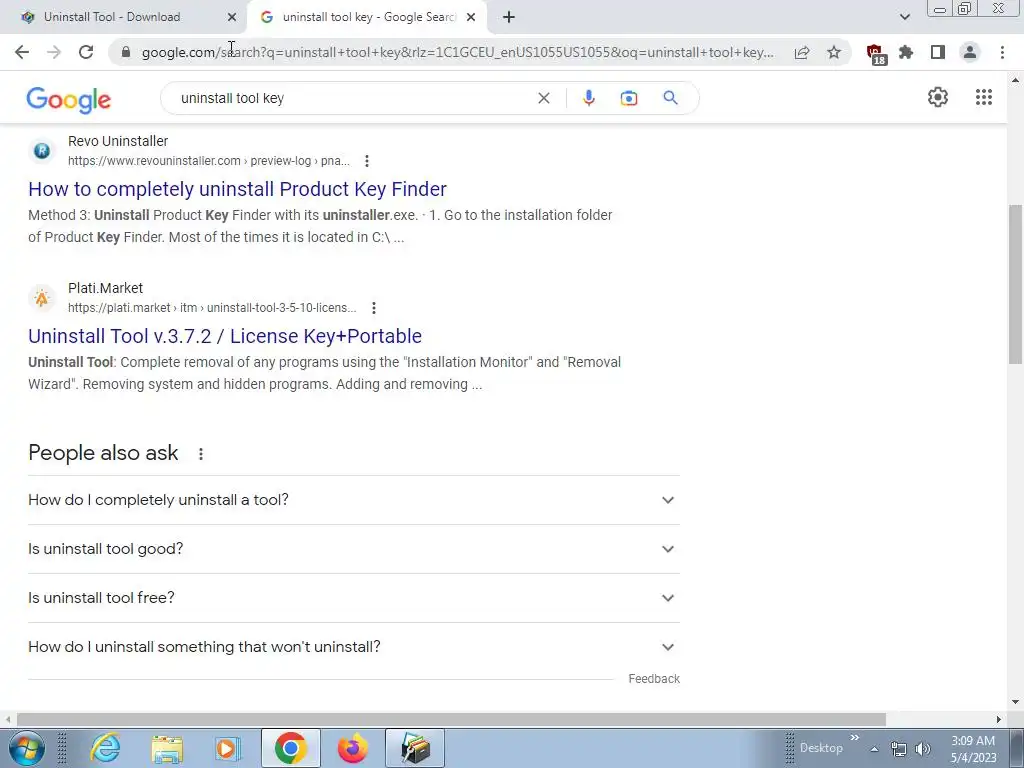Open Chrome's three-dot menu
1024x768 pixels.
[x=1002, y=52]
